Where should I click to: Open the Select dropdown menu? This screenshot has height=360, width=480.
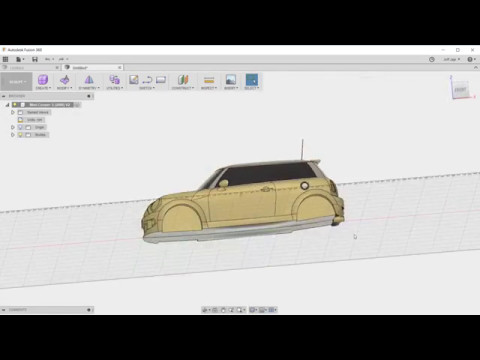click(252, 88)
